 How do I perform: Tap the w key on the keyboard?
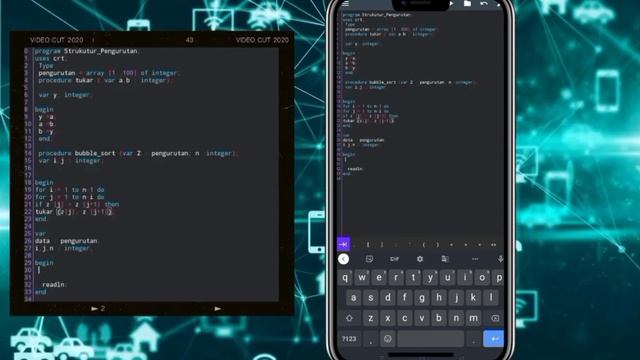(x=362, y=278)
